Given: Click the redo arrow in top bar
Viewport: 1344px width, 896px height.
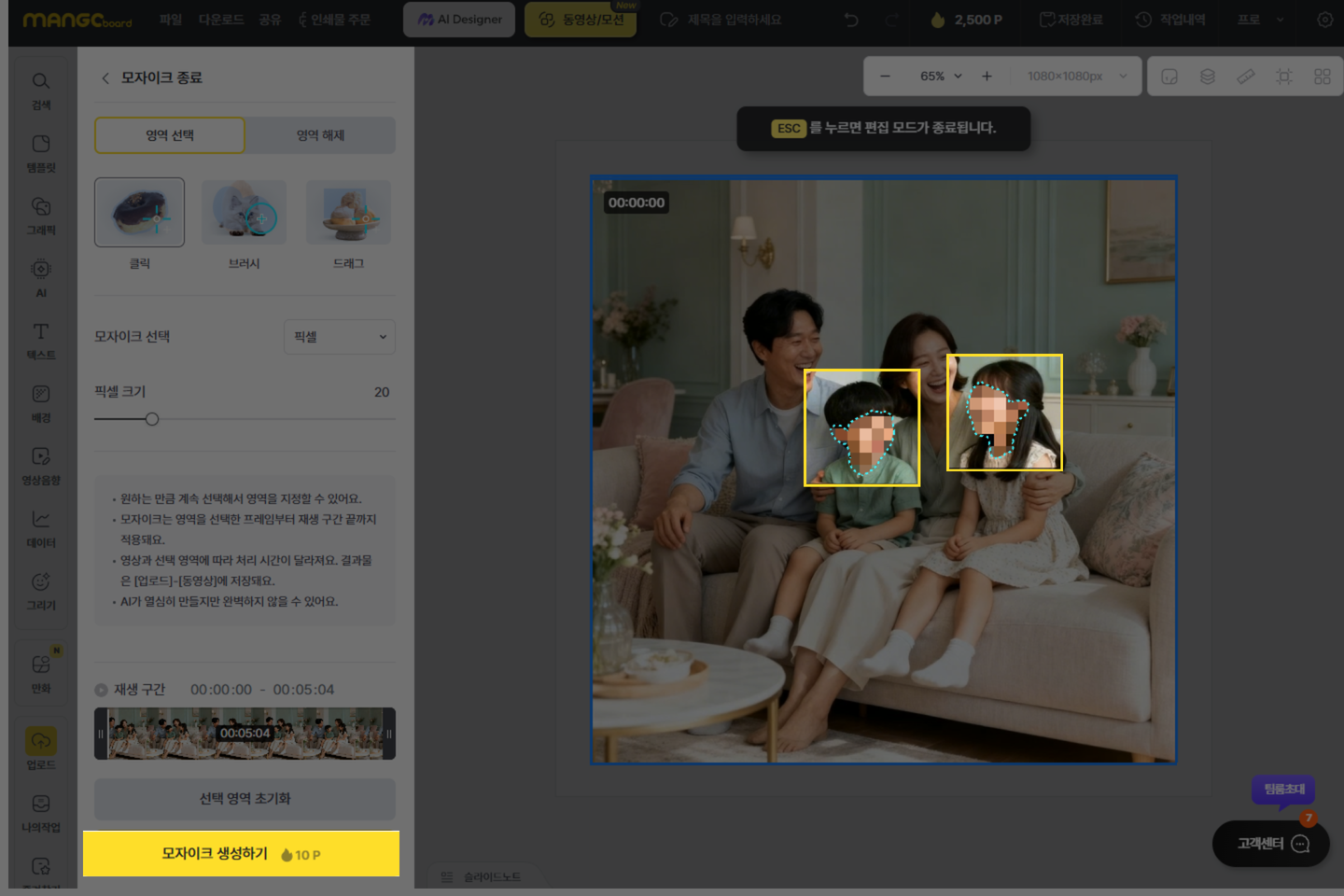Looking at the screenshot, I should click(891, 20).
